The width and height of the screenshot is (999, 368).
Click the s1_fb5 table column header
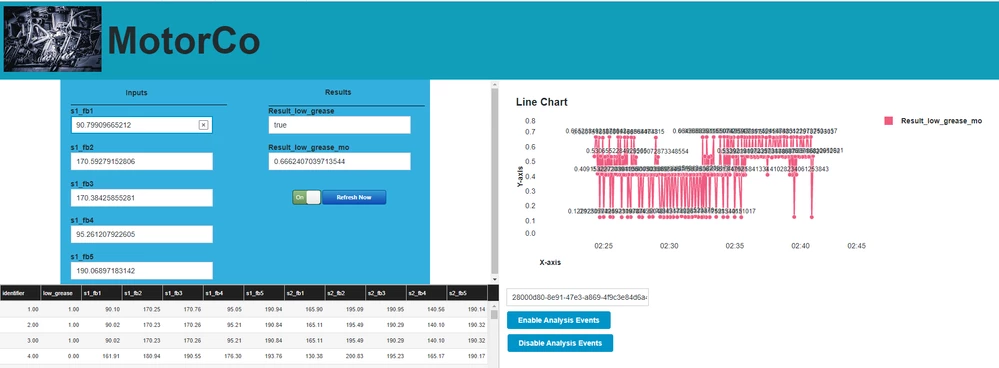coord(264,293)
